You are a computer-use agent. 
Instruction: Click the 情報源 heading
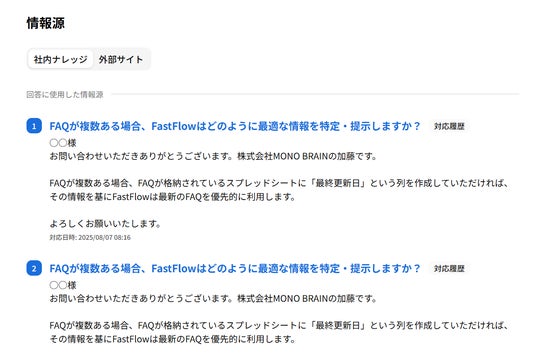point(45,23)
